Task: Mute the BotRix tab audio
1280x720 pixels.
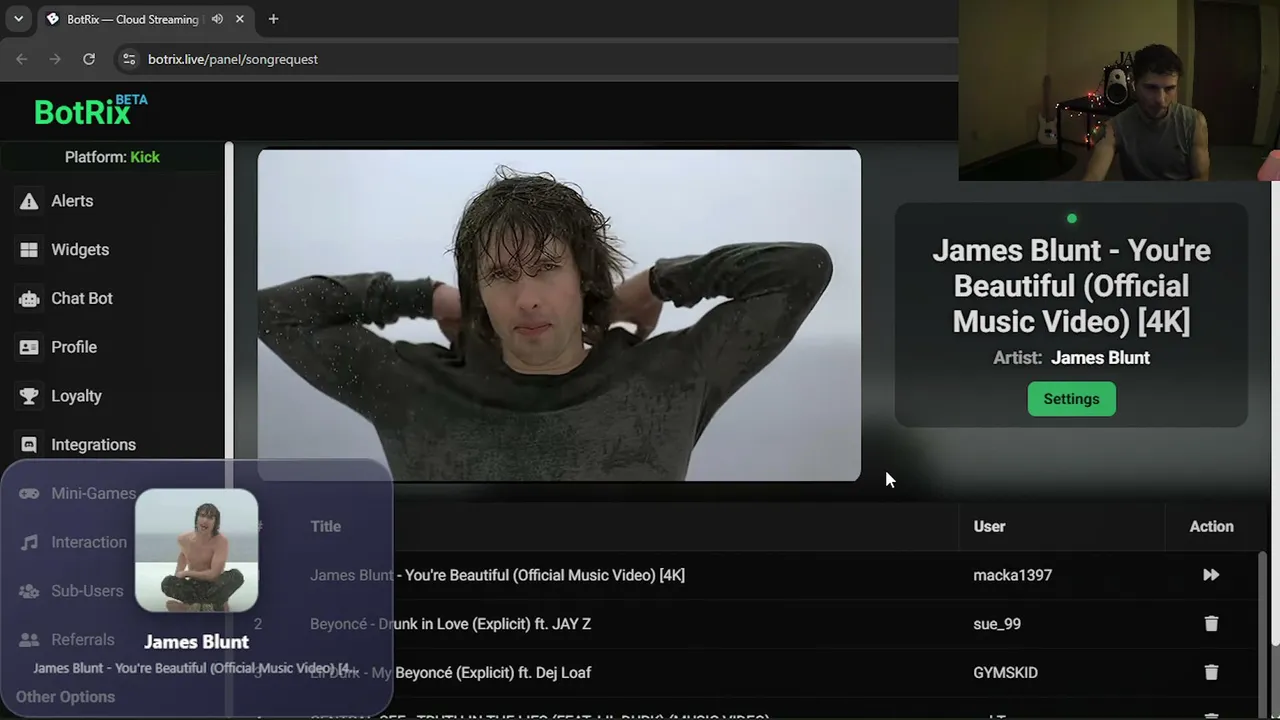Action: pyautogui.click(x=217, y=19)
